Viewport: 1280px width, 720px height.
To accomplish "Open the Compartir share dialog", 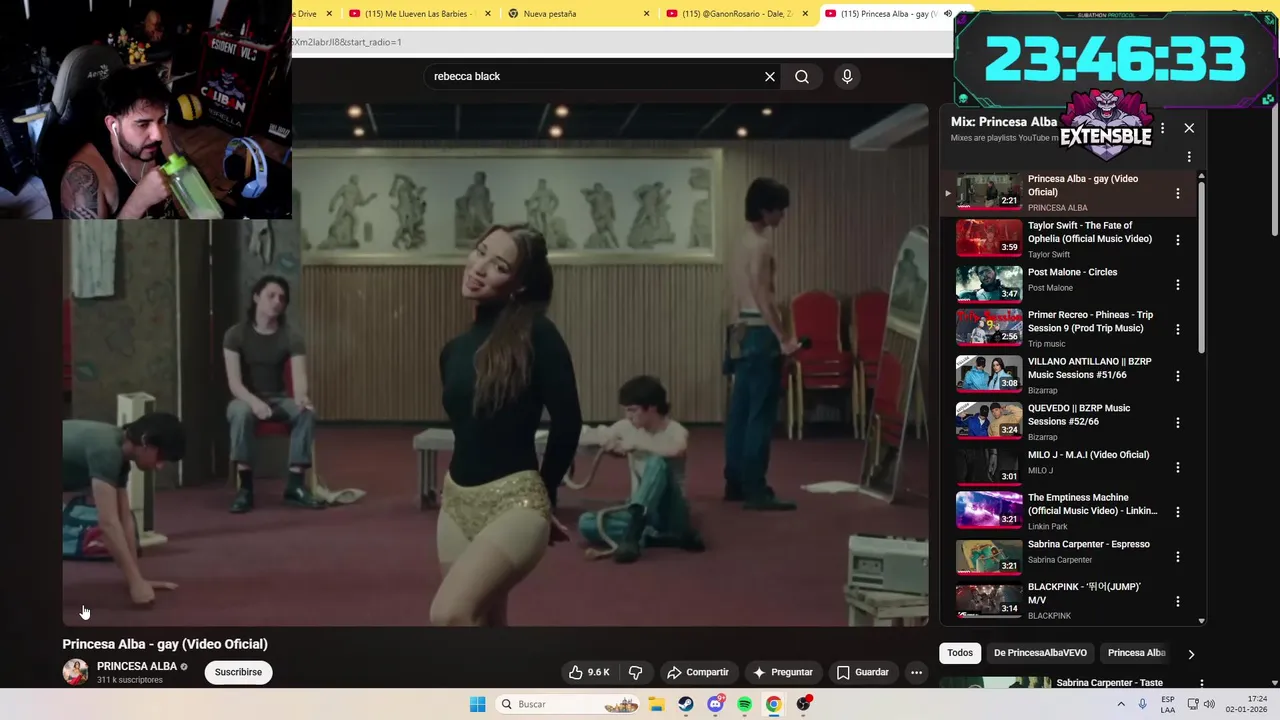I will click(x=698, y=672).
